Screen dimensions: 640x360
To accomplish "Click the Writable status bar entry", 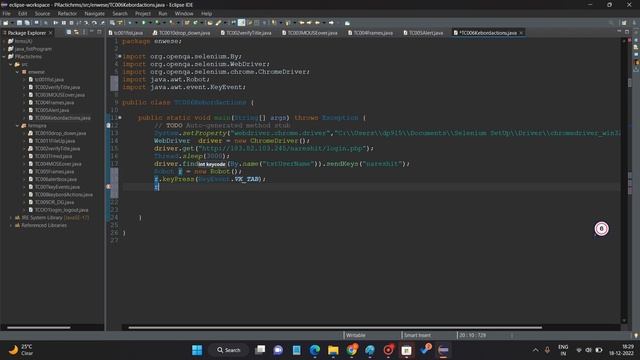I will 356,335.
